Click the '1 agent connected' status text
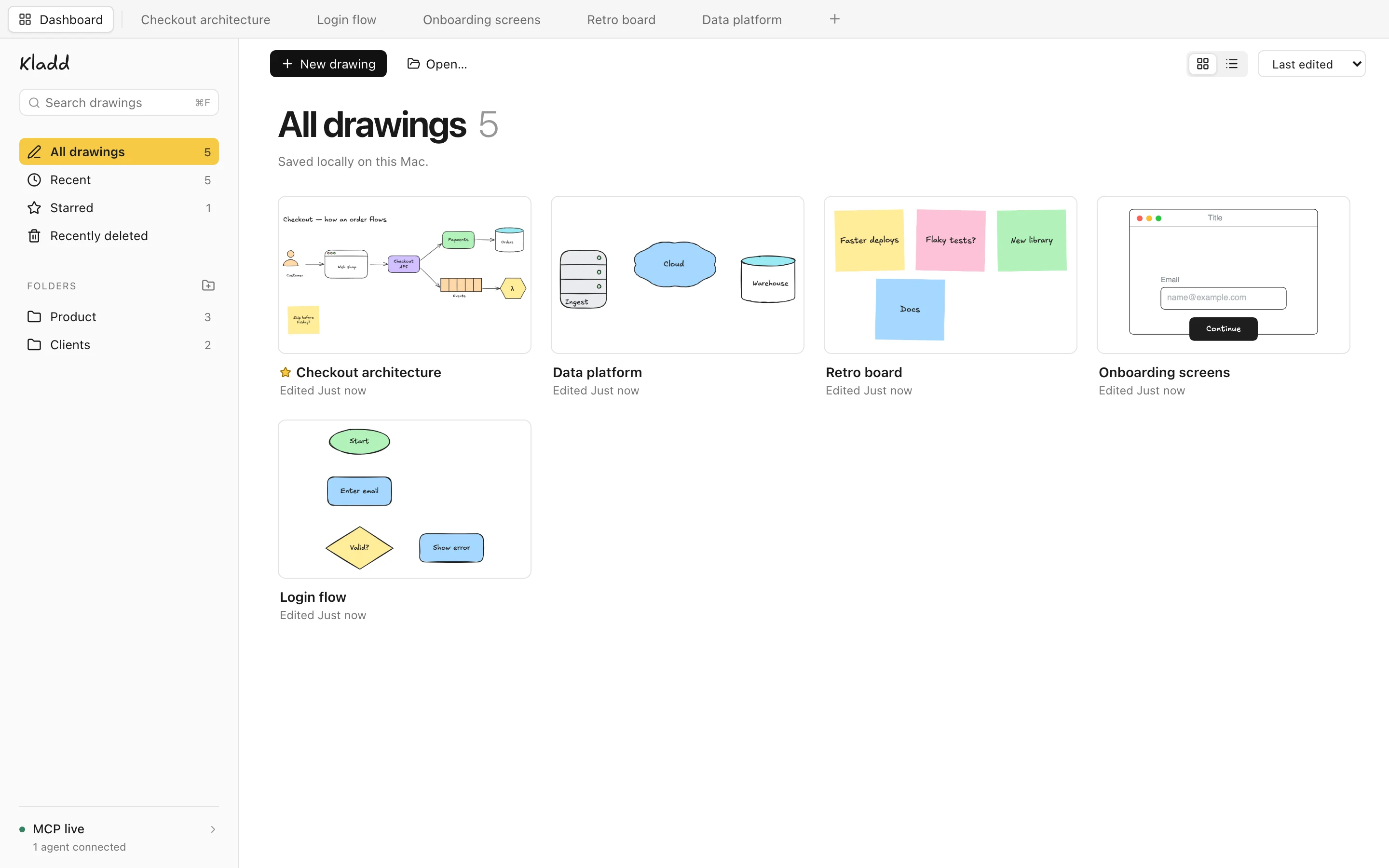 point(79,847)
